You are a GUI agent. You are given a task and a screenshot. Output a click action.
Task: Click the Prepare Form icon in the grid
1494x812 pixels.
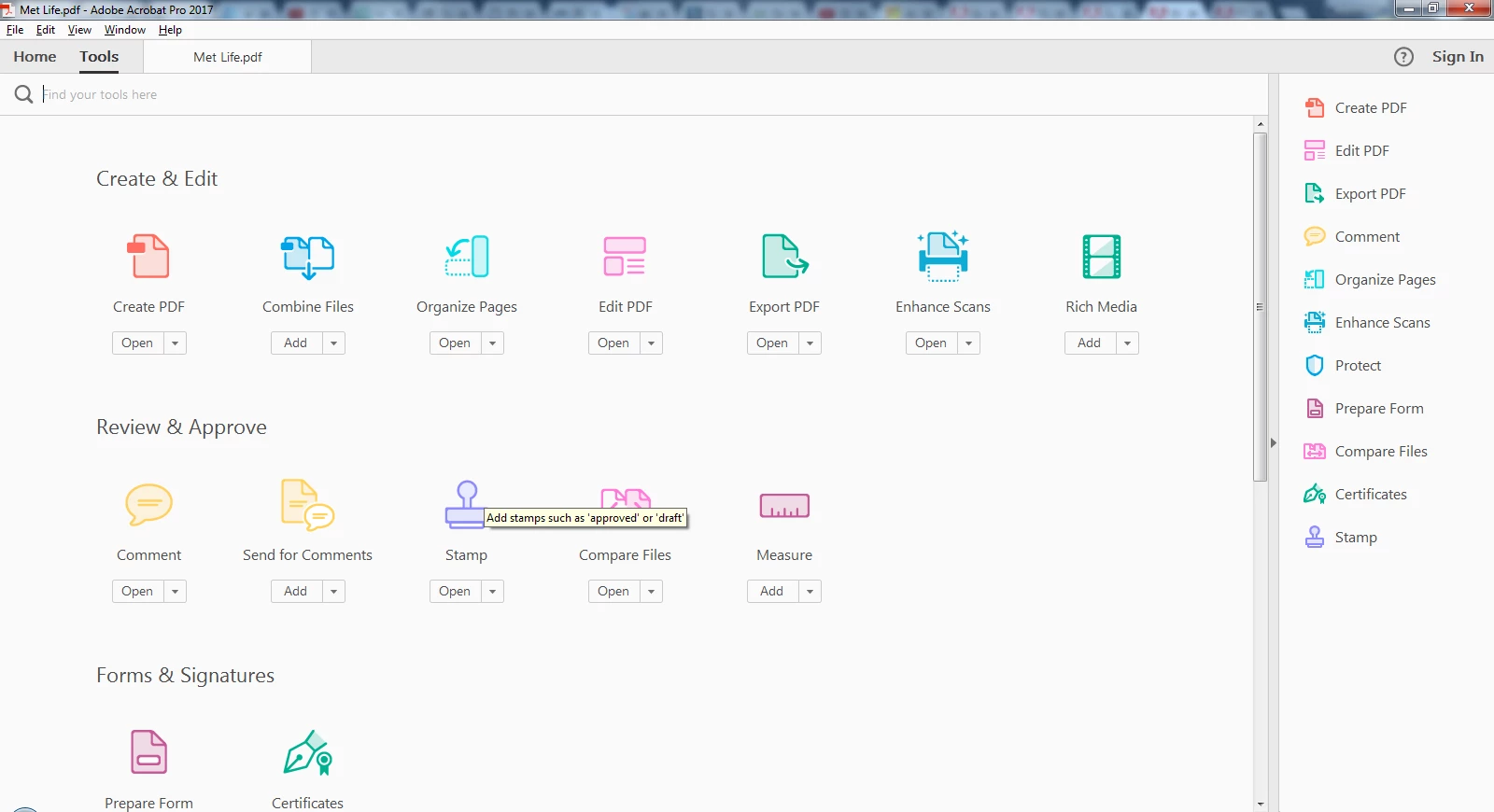tap(148, 752)
